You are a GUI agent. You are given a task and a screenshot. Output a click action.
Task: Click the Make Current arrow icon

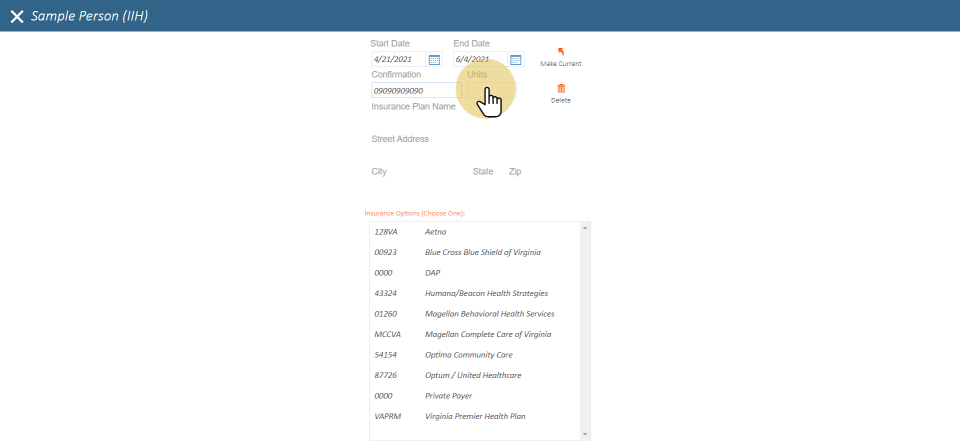[x=560, y=52]
